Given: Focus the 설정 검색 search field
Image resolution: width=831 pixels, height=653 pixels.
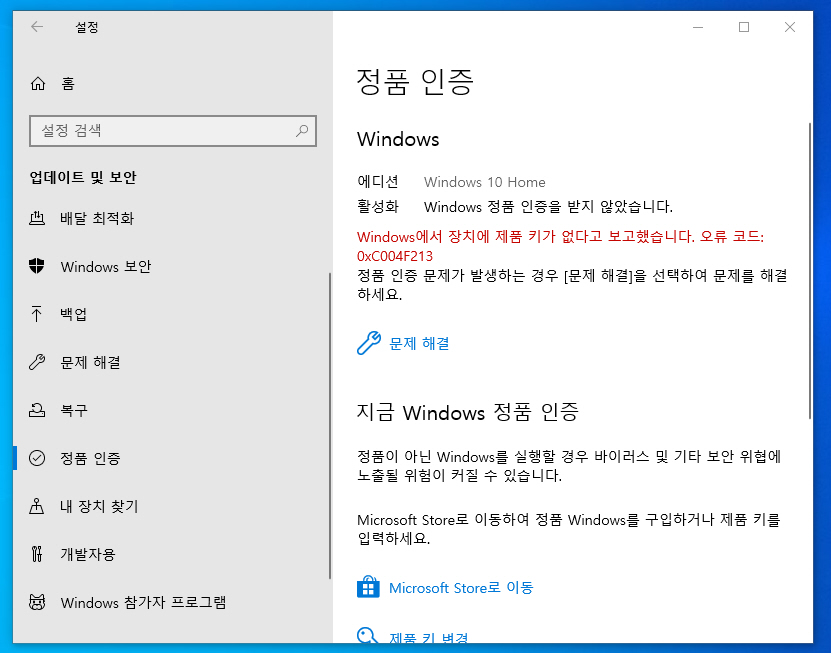Looking at the screenshot, I should [x=173, y=130].
